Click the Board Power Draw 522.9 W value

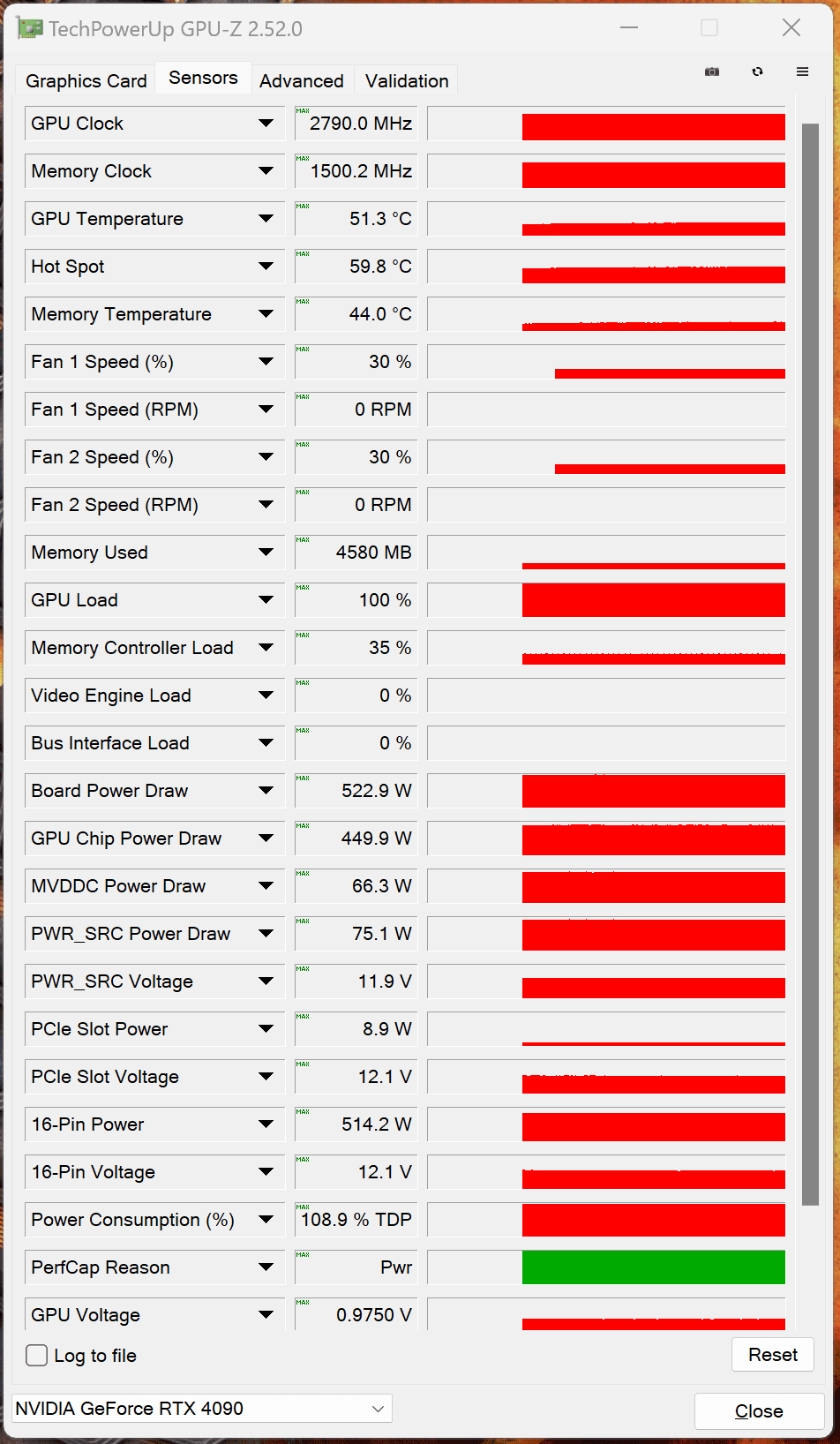tap(356, 791)
